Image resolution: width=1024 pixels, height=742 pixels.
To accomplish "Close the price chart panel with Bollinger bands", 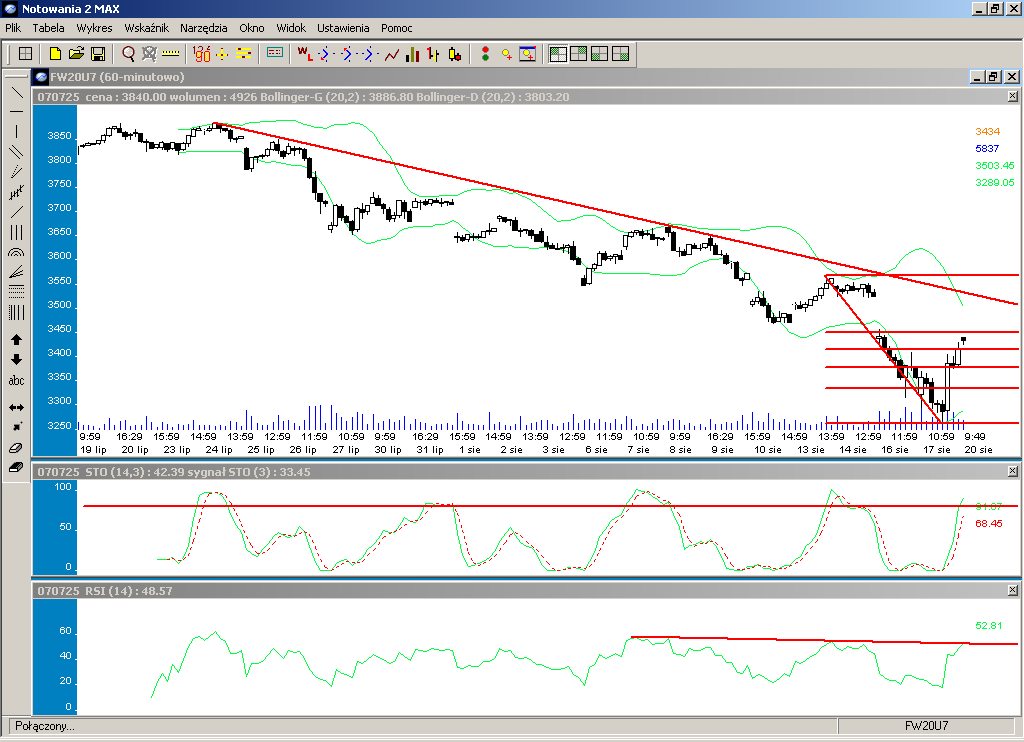I will (x=1012, y=96).
